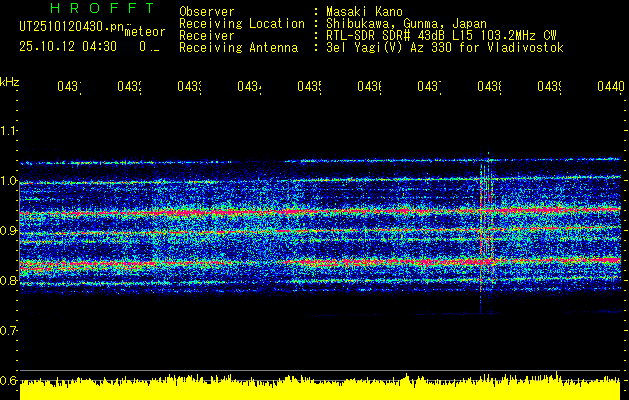Viewport: 629px width, 400px height.
Task: Click the green HROFFT title text
Action: click(x=102, y=8)
